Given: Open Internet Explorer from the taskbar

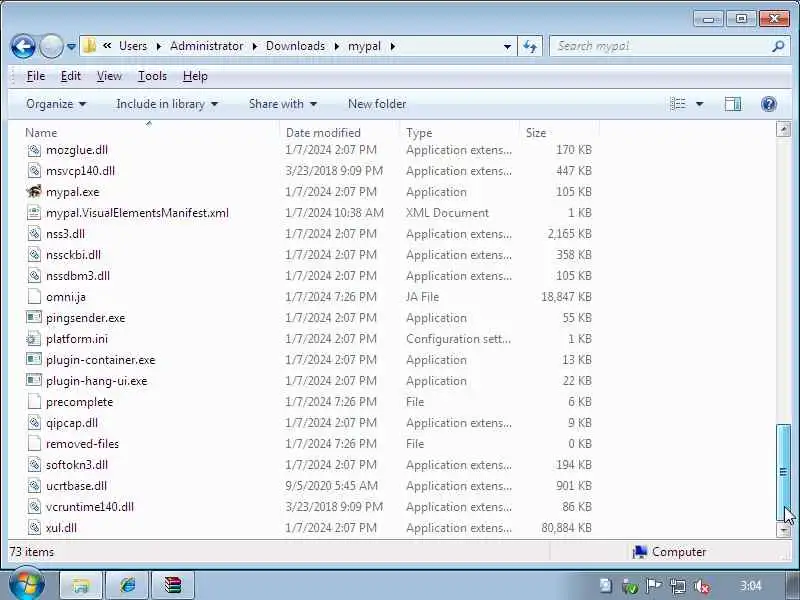Looking at the screenshot, I should point(127,585).
